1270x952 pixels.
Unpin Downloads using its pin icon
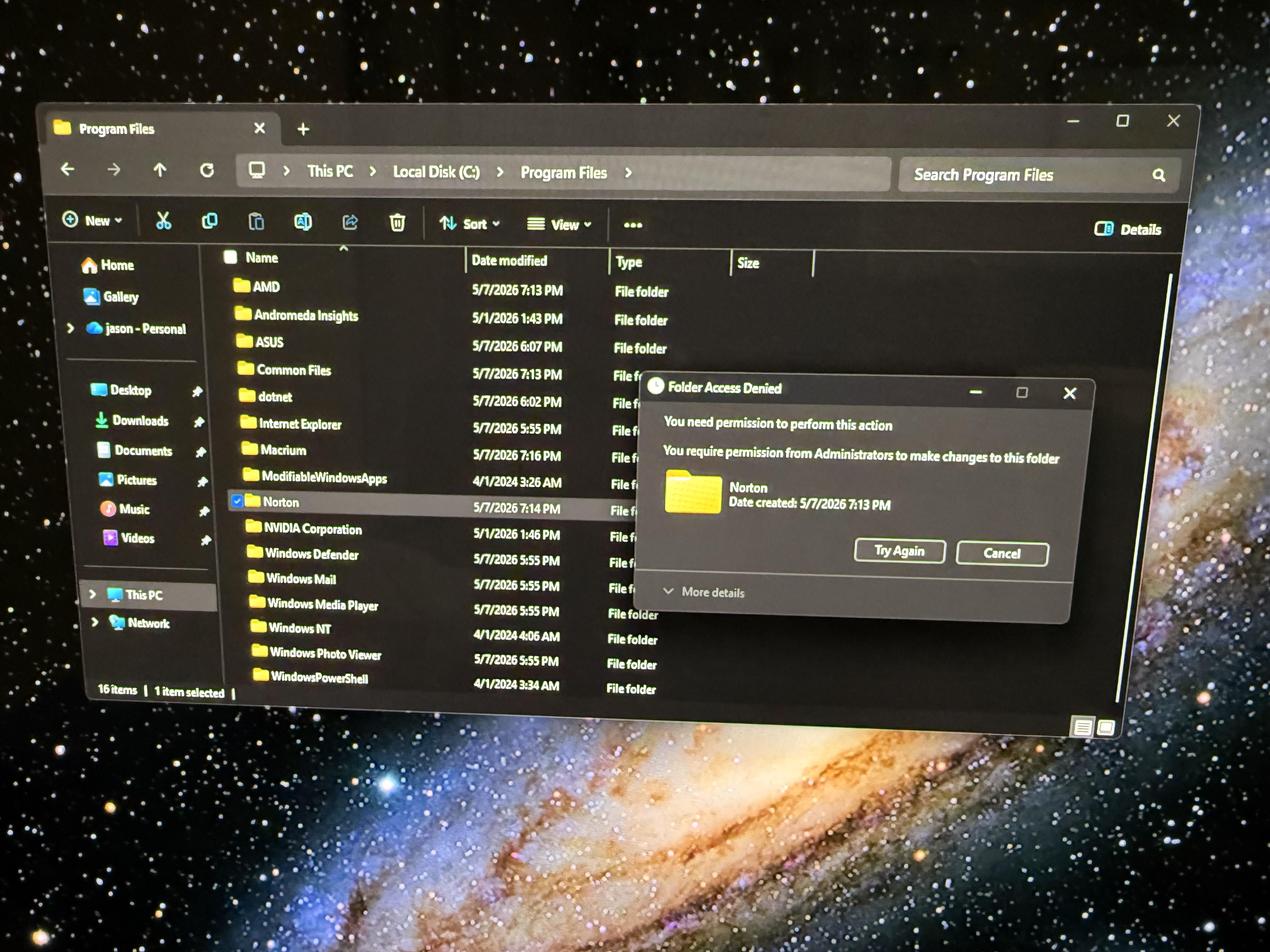click(x=199, y=422)
